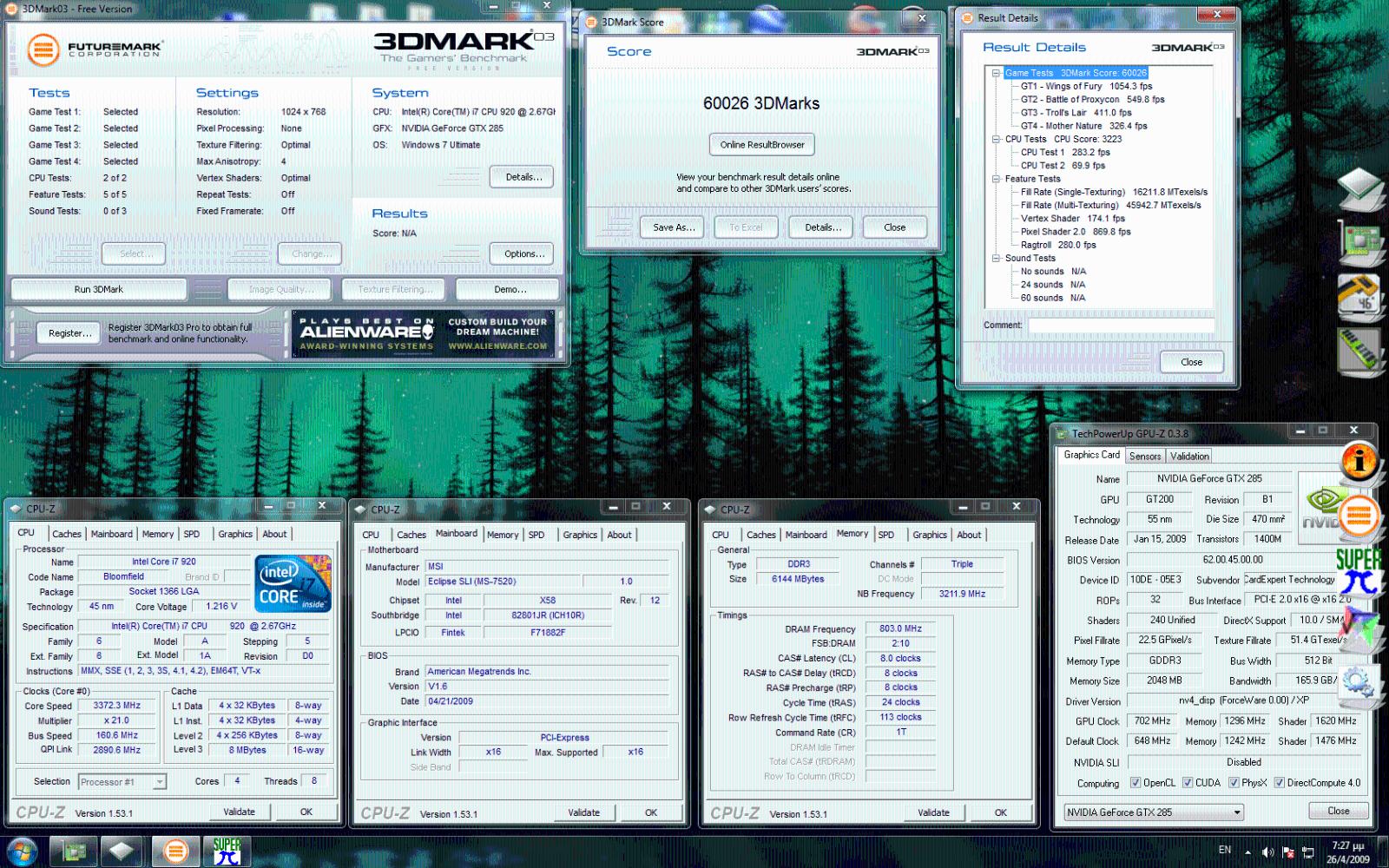Open the Online ResultBrowser
This screenshot has width=1389, height=868.
[762, 145]
